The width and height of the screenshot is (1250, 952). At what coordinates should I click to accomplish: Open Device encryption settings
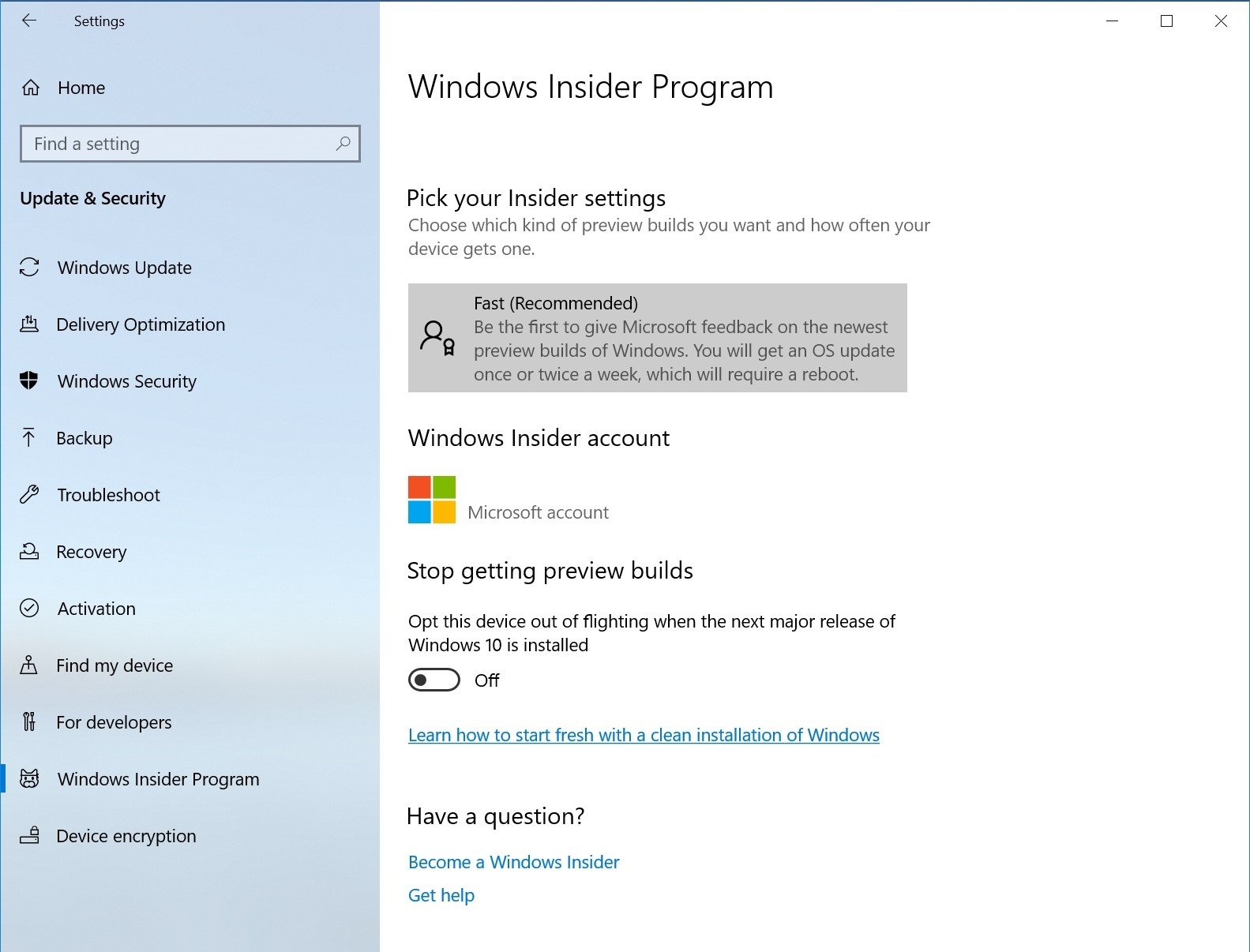point(126,836)
